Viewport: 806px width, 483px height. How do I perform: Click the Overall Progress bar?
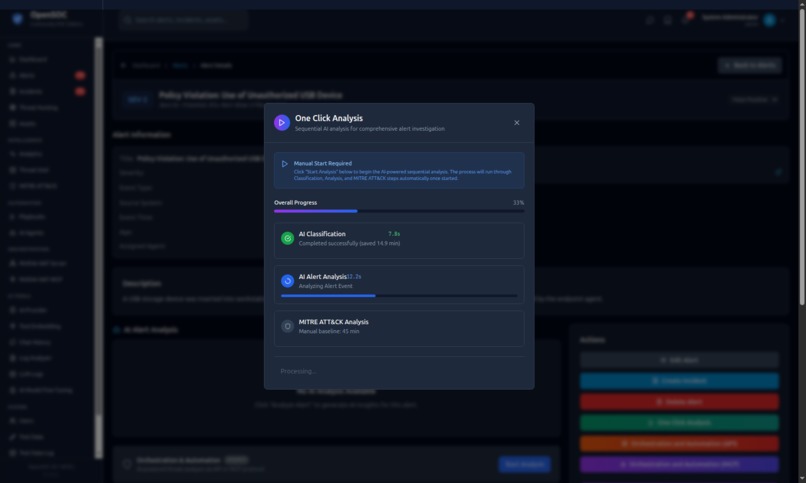399,211
